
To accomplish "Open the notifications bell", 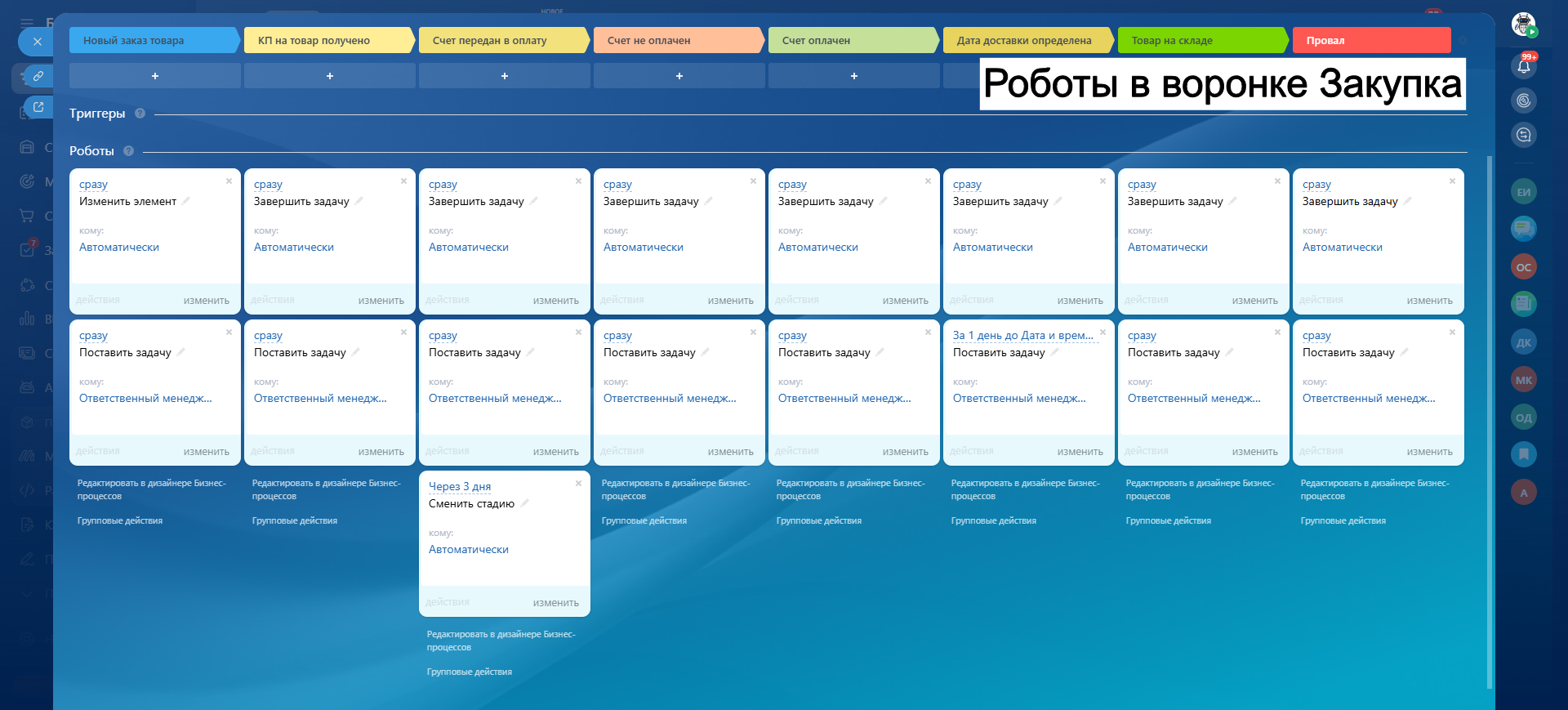I will 1523,66.
